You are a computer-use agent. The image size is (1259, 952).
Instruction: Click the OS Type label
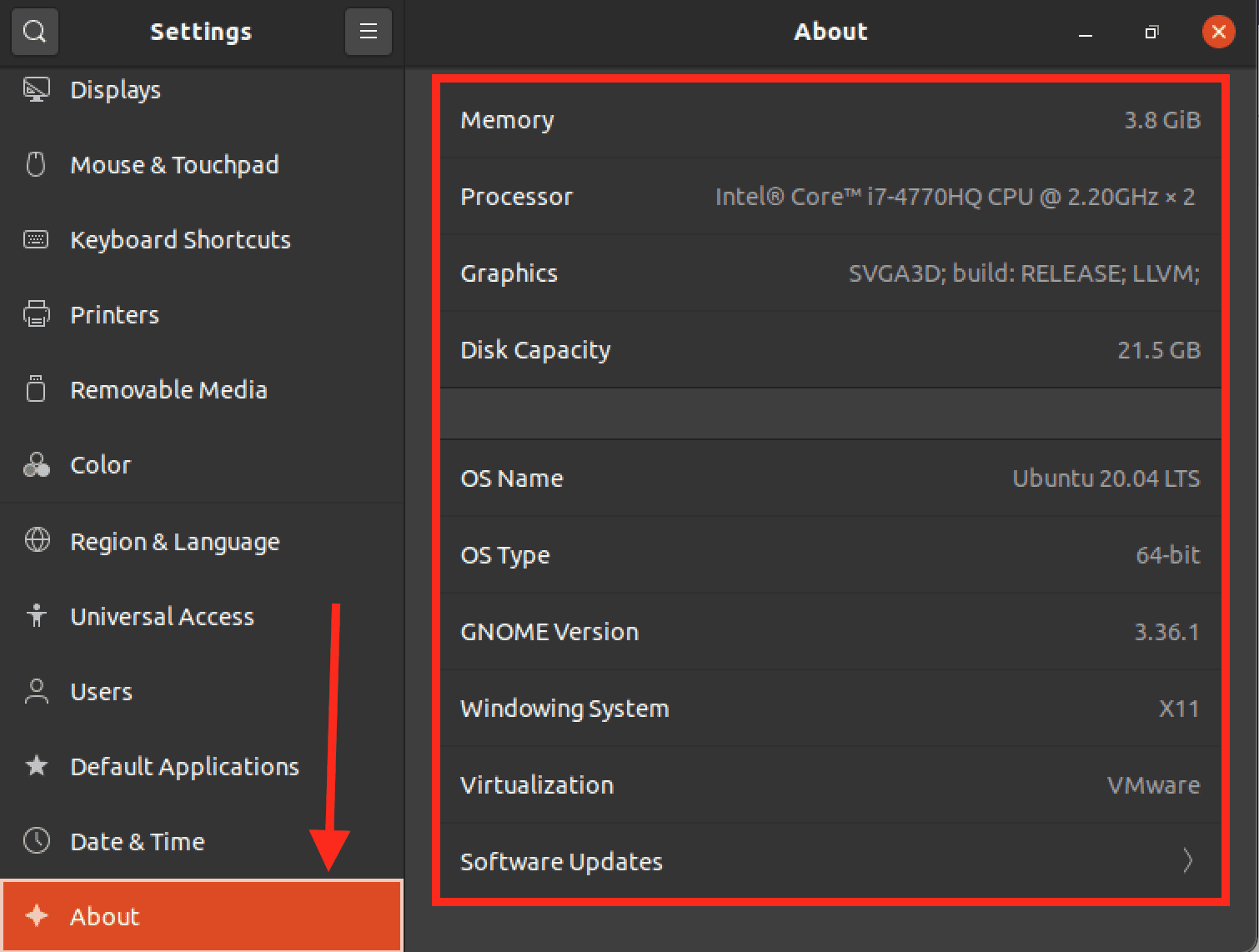click(x=505, y=555)
